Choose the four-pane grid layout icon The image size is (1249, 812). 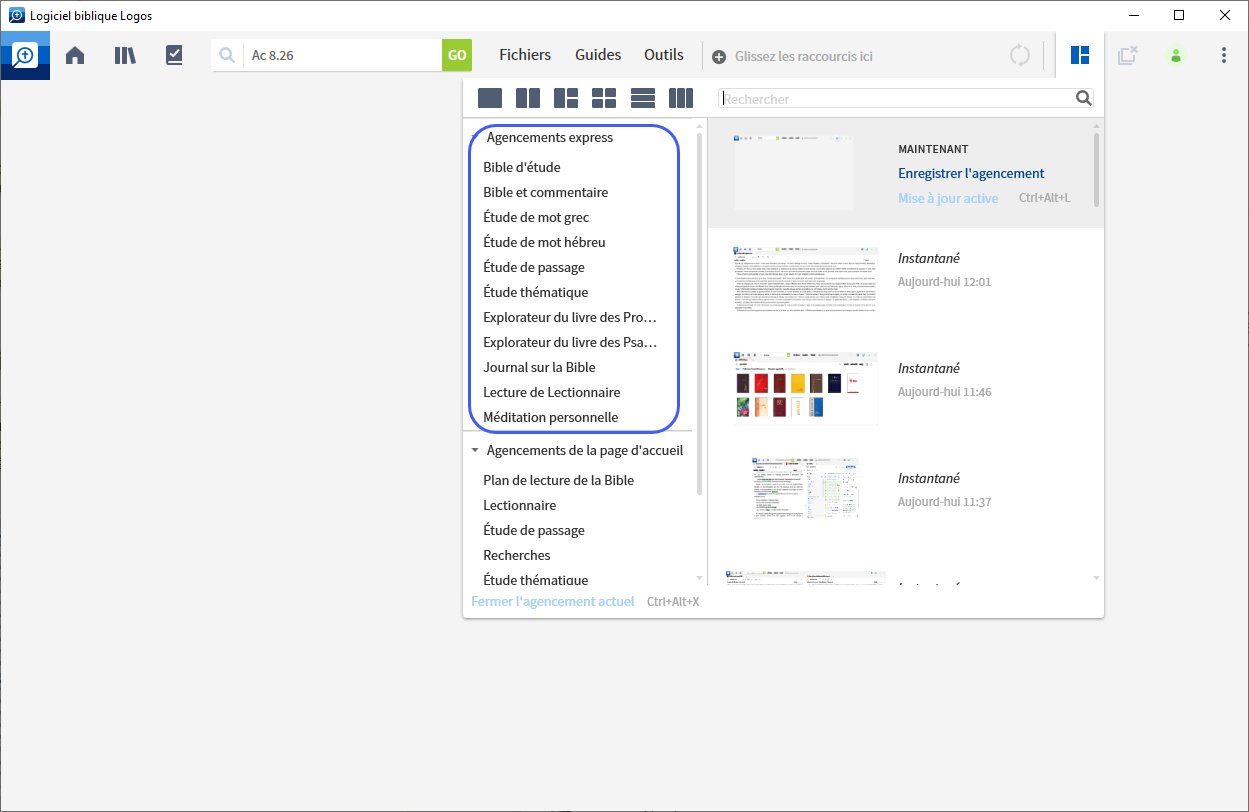click(604, 98)
